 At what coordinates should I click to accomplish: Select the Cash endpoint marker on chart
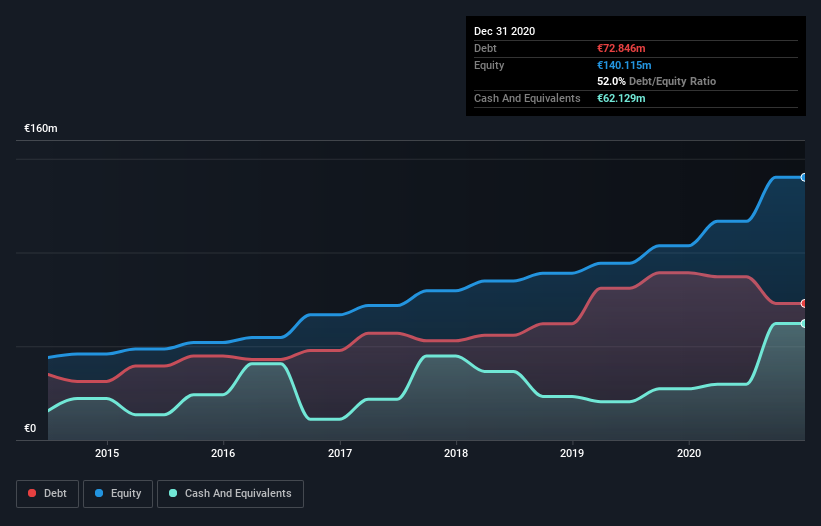[x=804, y=323]
